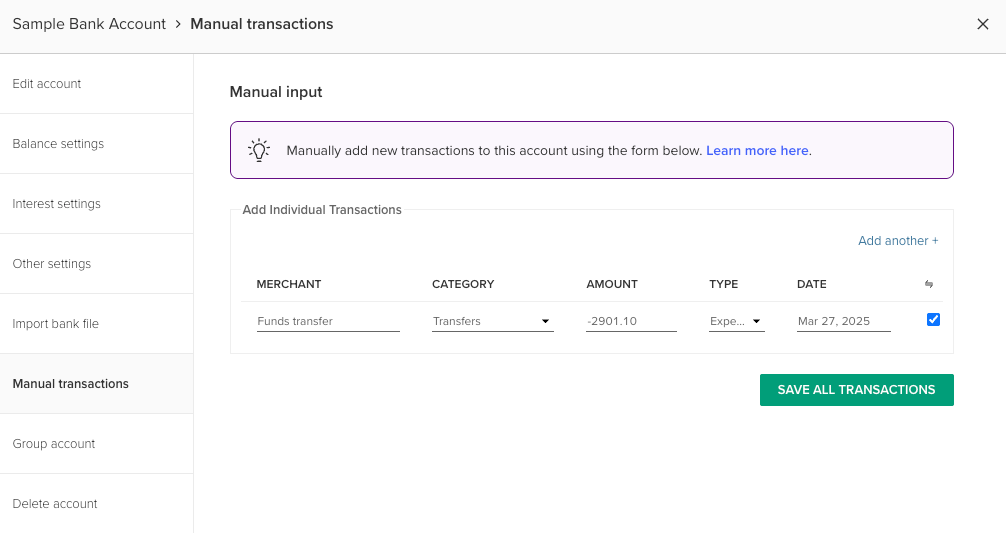Click the lightbulb tip icon
The image size is (1006, 533).
click(259, 150)
